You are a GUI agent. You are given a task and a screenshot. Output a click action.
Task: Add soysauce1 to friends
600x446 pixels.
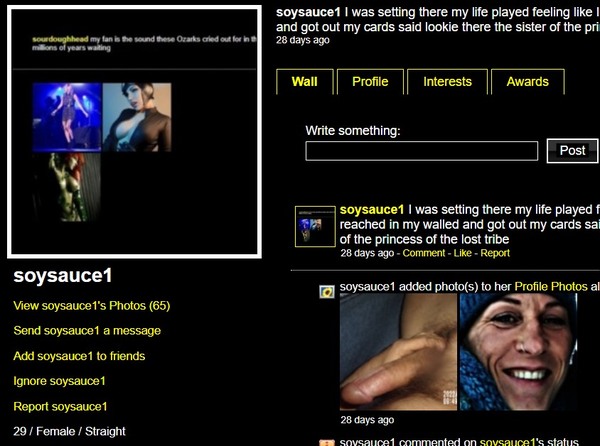pyautogui.click(x=79, y=356)
